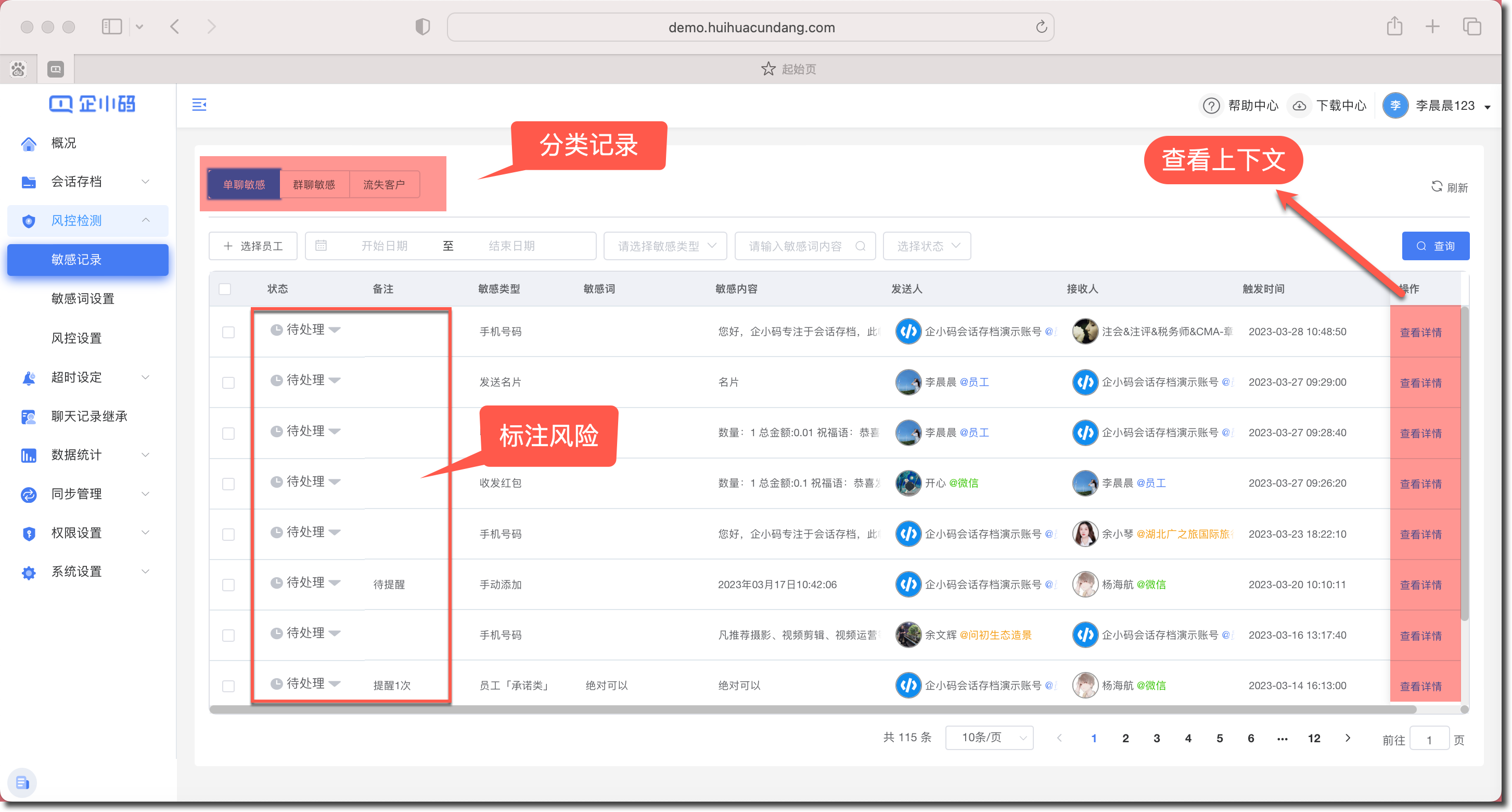Open the 帮助中心 help icon
The height and width of the screenshot is (812, 1512).
pos(1211,106)
